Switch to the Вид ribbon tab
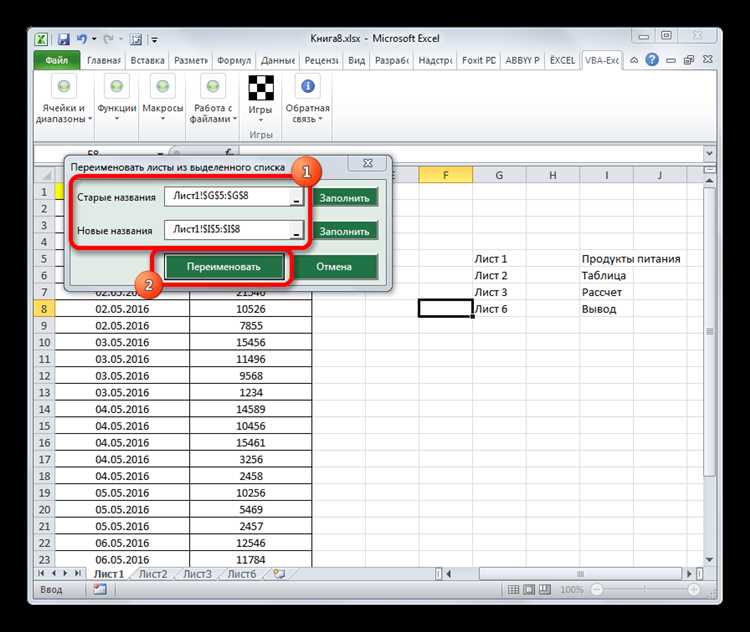 click(x=356, y=60)
